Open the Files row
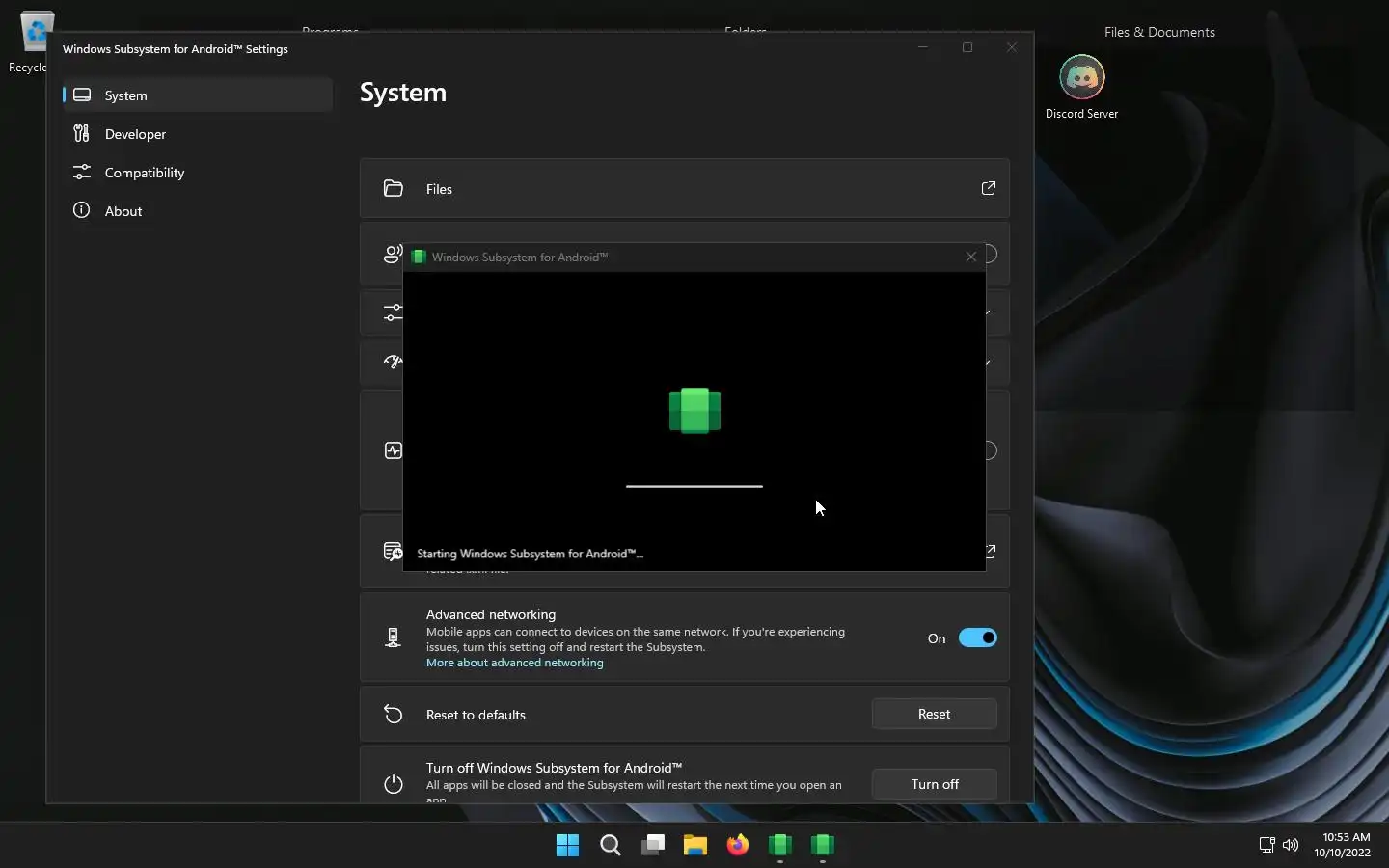 [x=685, y=188]
